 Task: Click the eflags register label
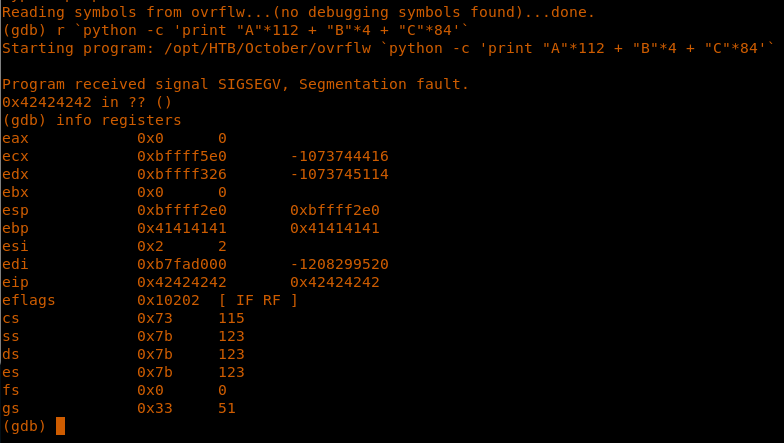29,300
